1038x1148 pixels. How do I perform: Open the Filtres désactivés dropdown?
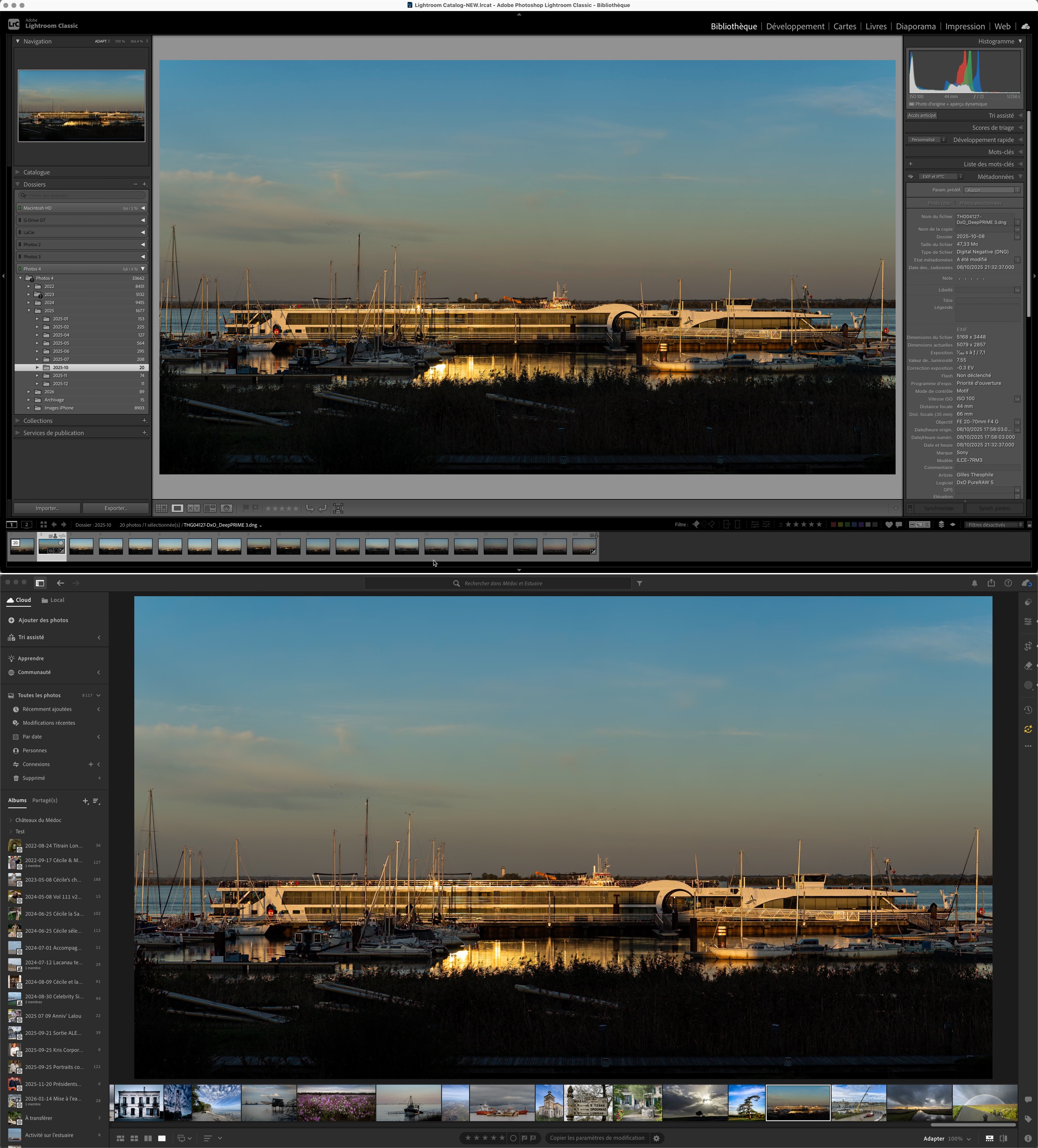993,524
